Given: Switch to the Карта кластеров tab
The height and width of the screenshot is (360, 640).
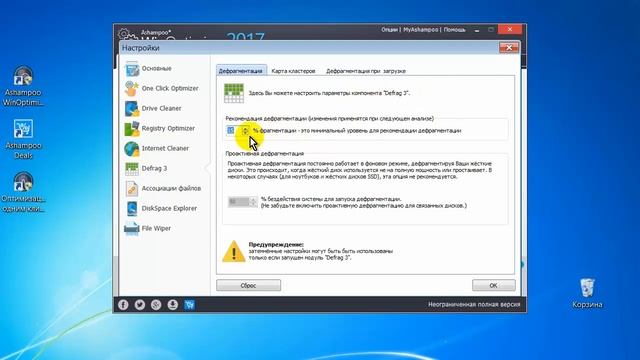Looking at the screenshot, I should [293, 71].
